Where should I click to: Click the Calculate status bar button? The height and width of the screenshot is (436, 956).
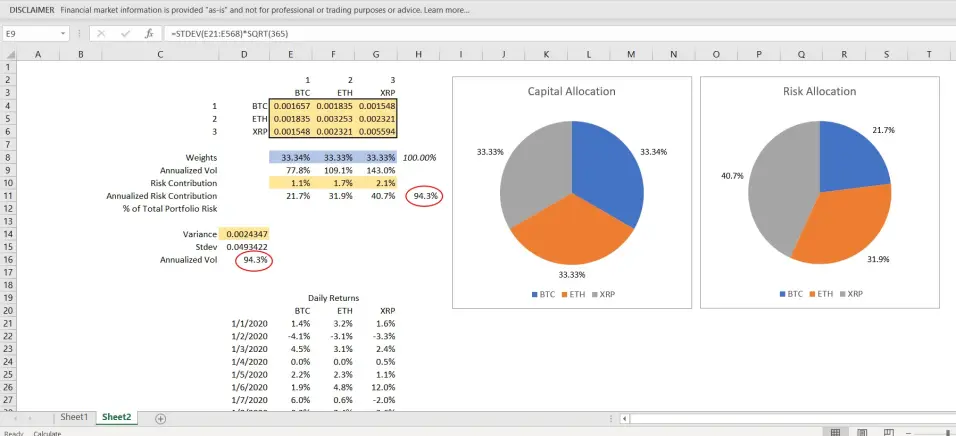coord(47,433)
